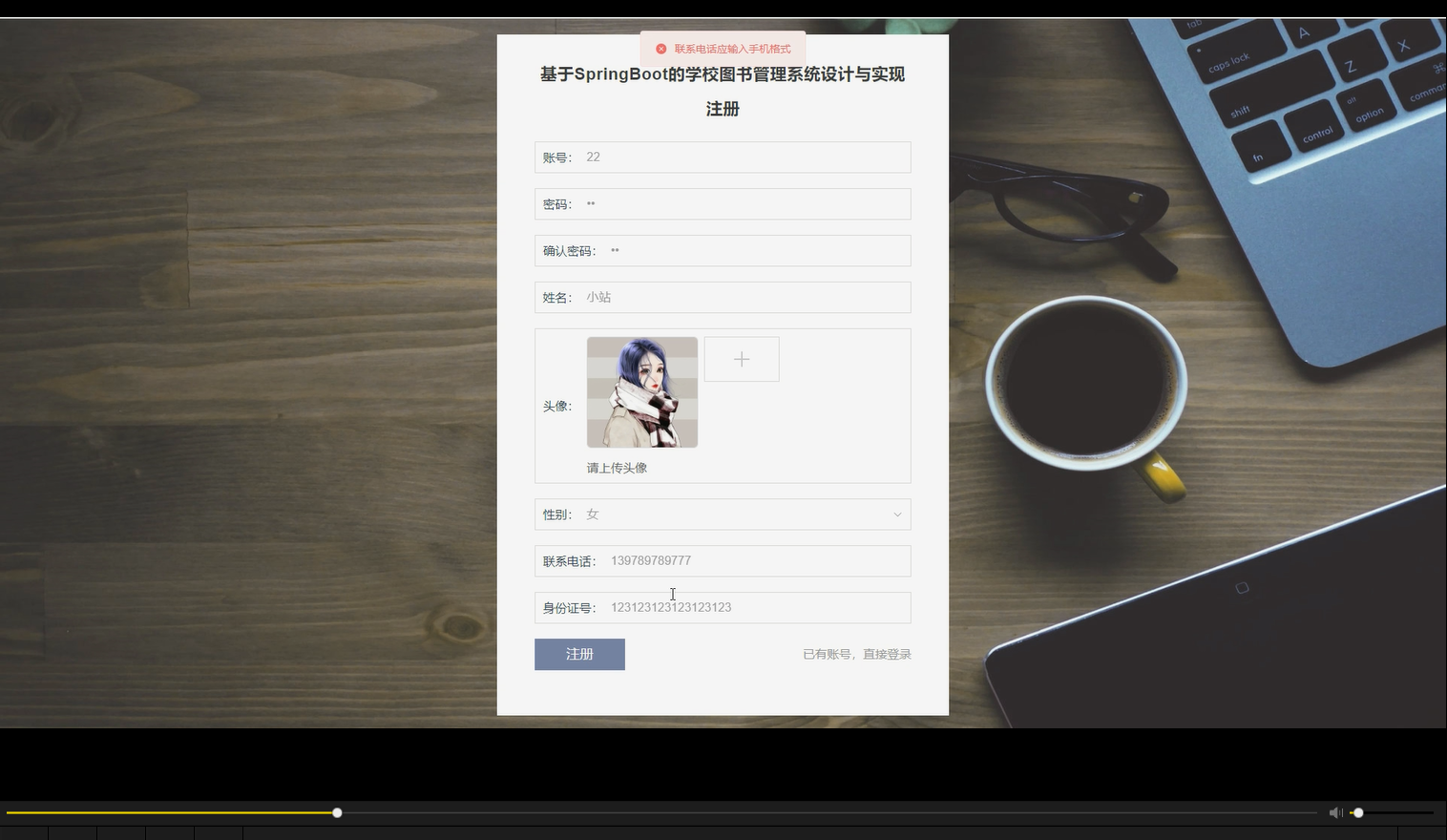Click the 联系电话应输入手机格式 error message

pos(732,49)
